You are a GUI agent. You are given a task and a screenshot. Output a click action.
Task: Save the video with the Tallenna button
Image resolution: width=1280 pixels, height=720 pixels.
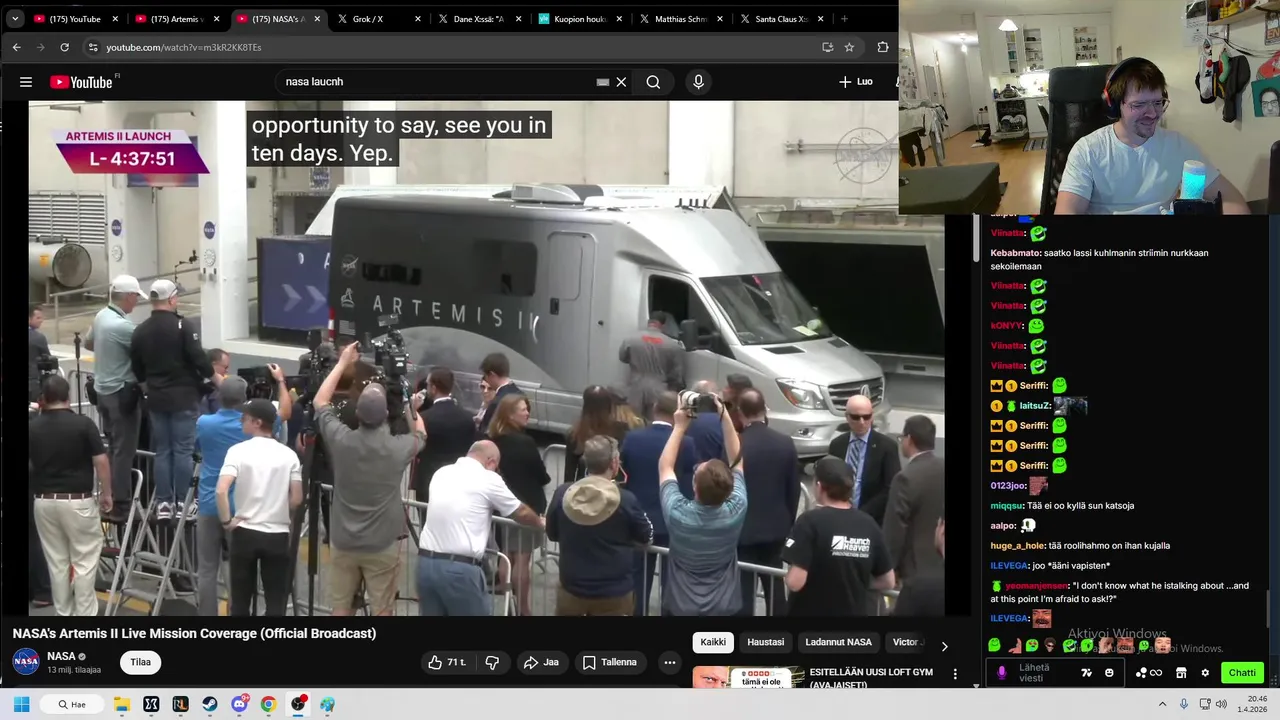coord(609,662)
